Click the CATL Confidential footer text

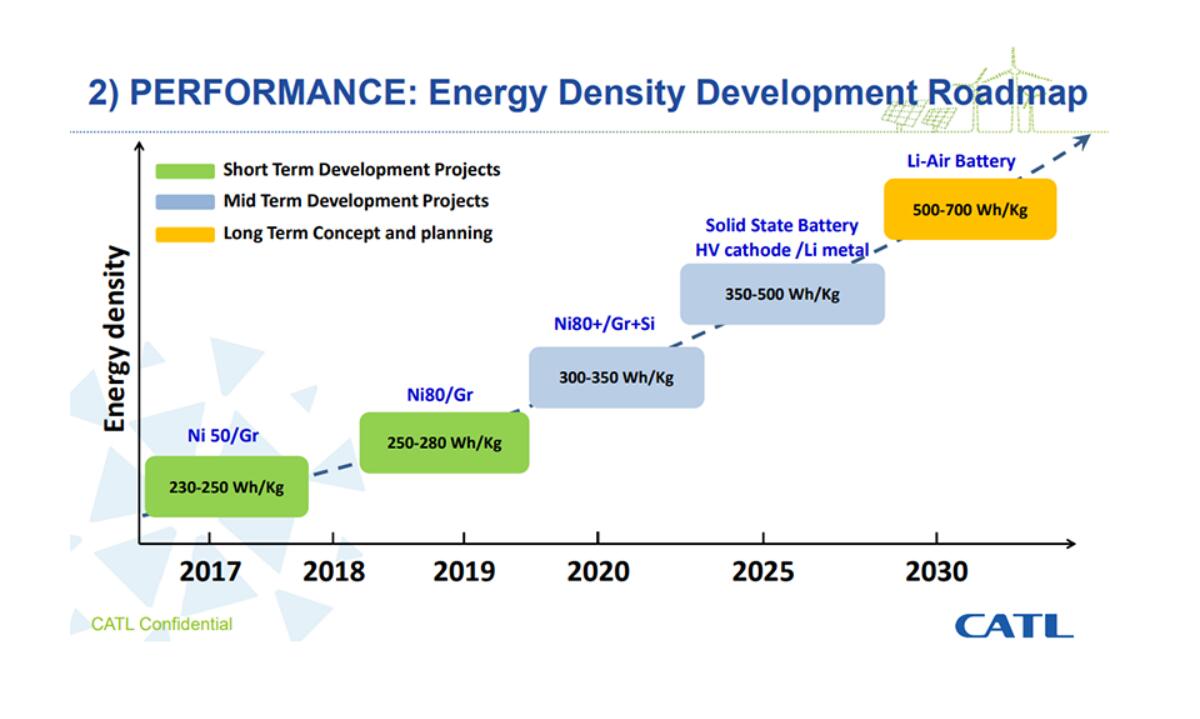(162, 625)
